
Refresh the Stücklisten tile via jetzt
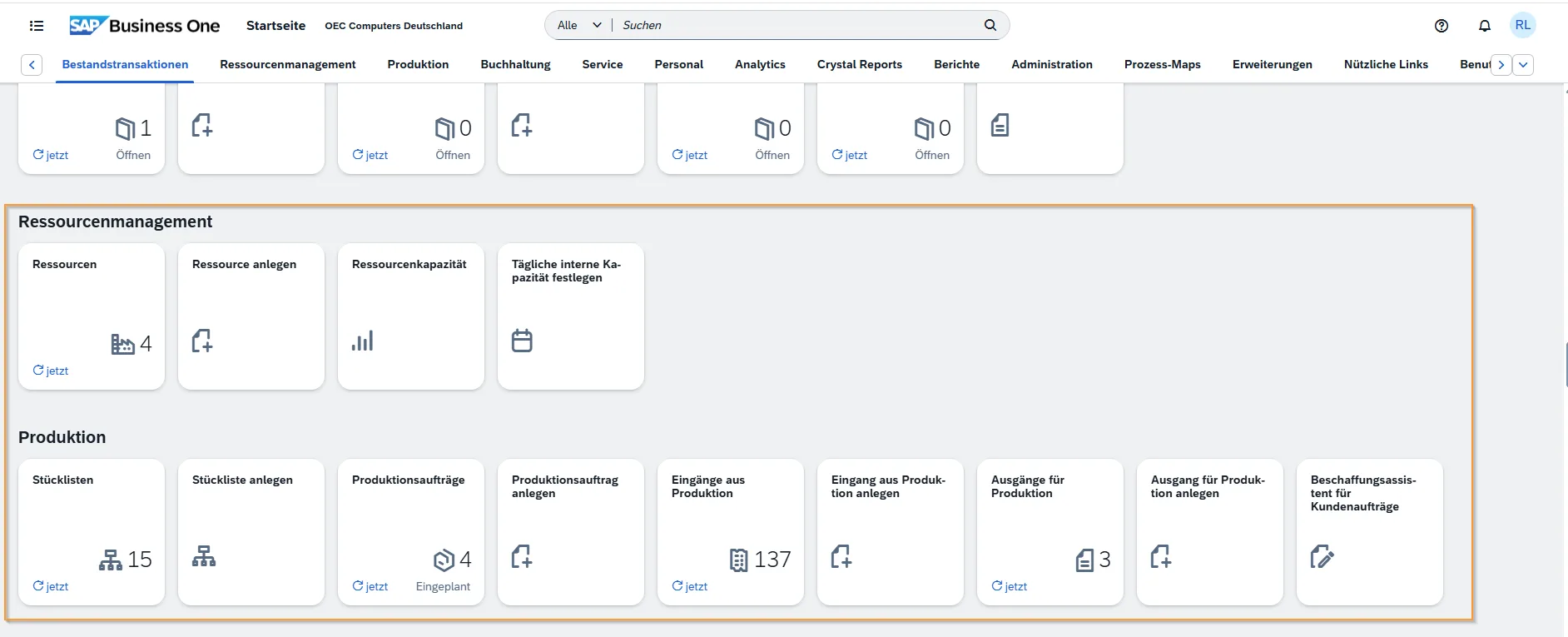51,586
